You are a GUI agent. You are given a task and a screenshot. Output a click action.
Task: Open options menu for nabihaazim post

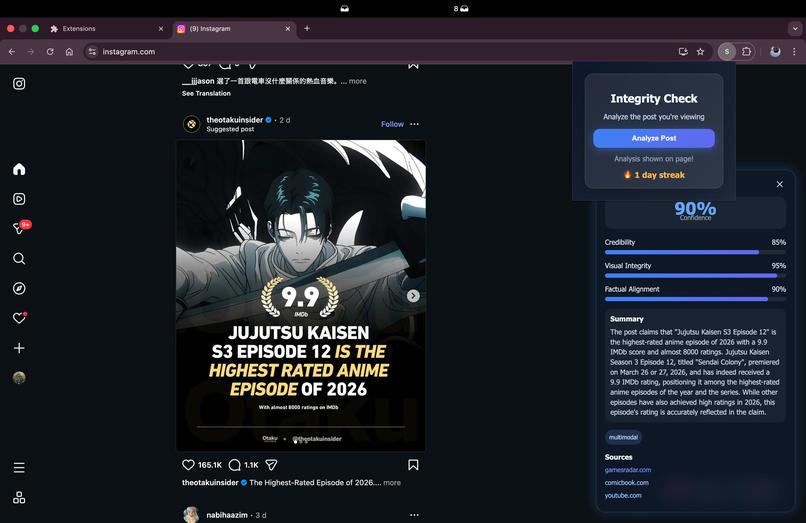pyautogui.click(x=414, y=515)
